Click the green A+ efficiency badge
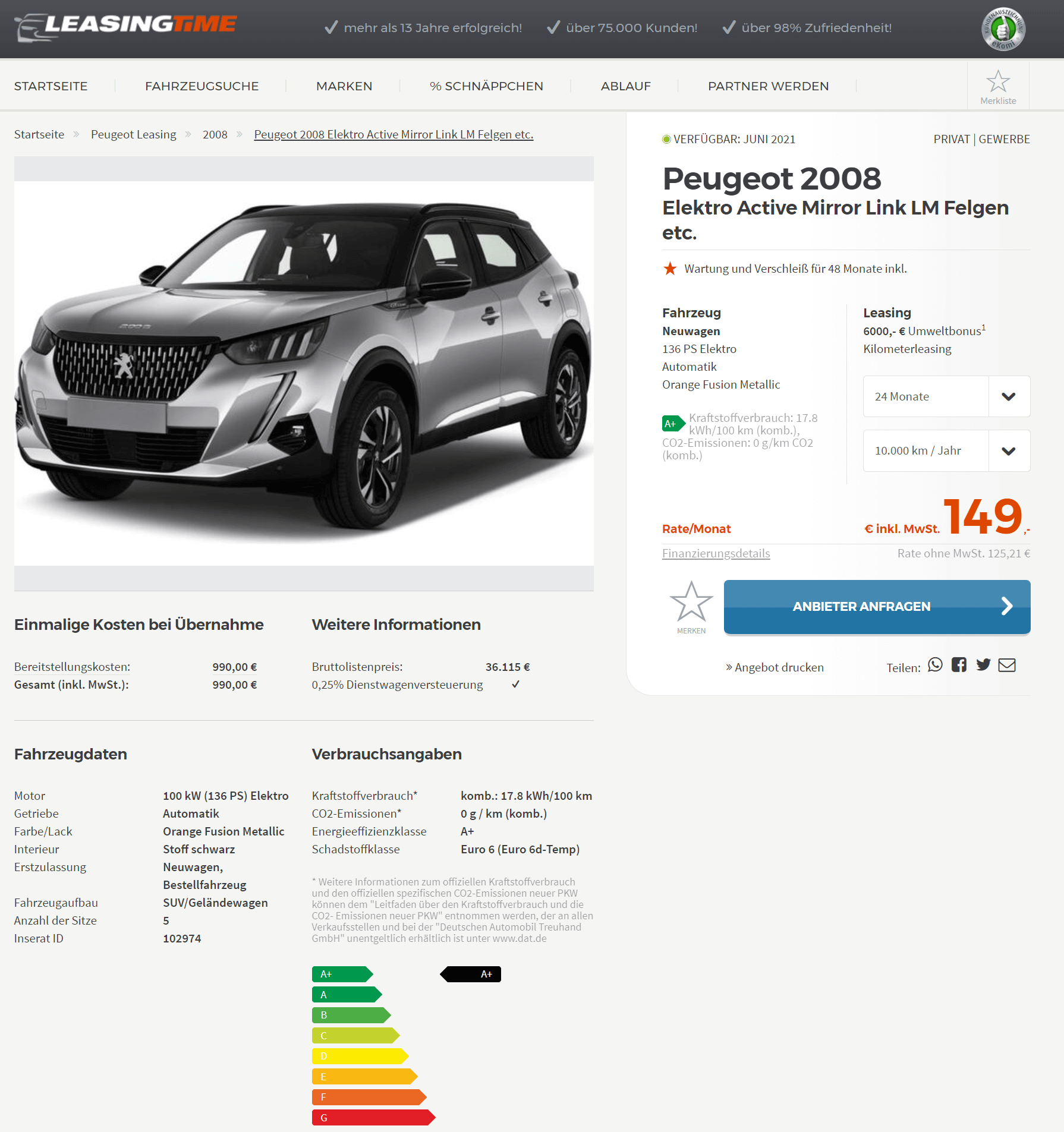 [x=673, y=423]
